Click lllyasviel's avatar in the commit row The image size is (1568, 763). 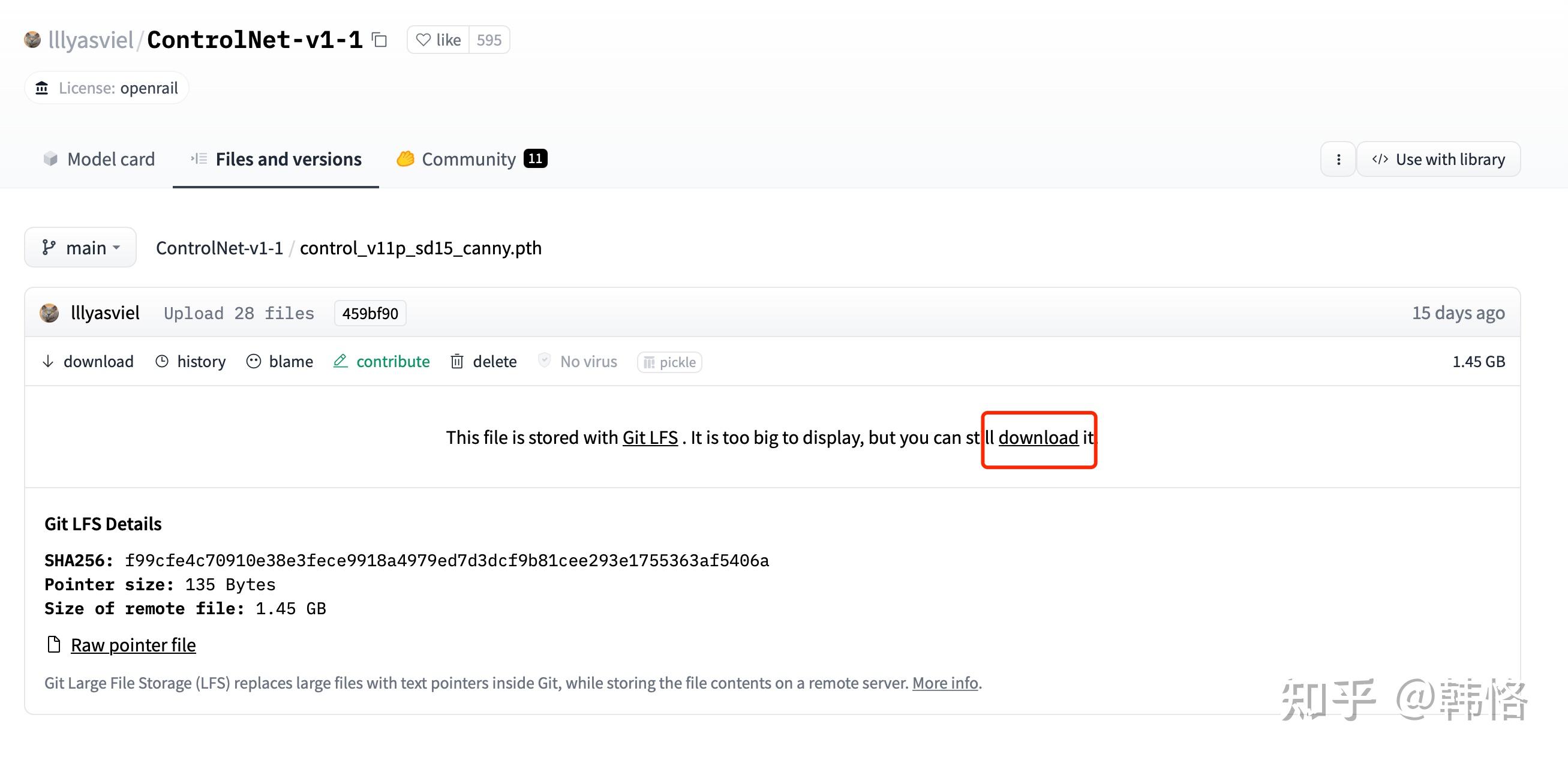(49, 313)
